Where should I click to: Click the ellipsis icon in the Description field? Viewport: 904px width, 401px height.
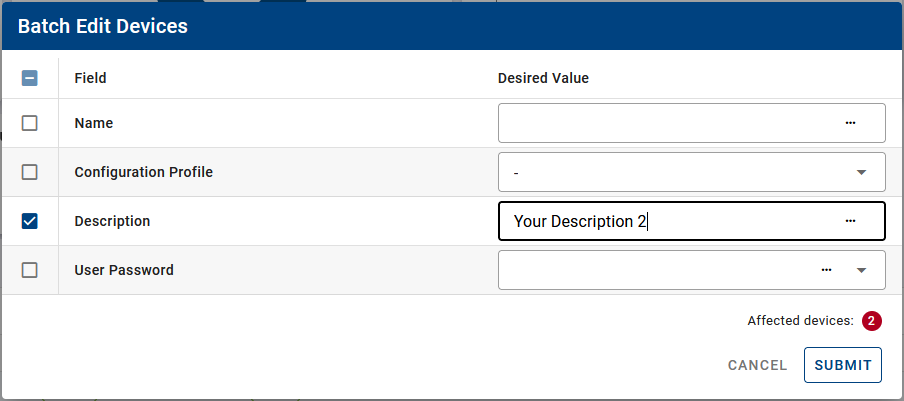[x=850, y=221]
